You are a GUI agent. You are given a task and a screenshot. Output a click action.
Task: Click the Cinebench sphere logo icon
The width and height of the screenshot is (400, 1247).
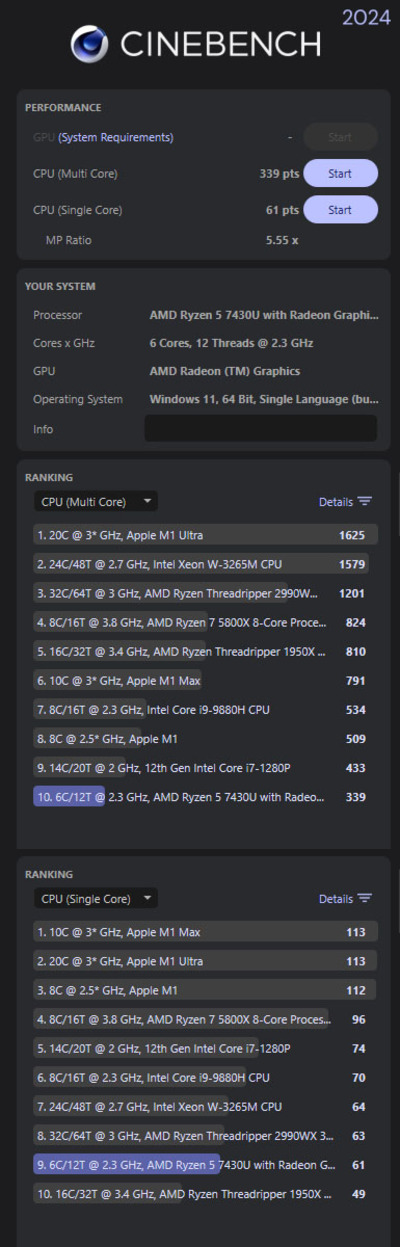pos(90,45)
